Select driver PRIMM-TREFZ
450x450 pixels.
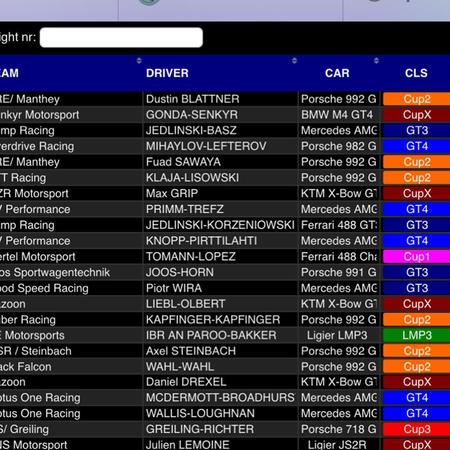[185, 209]
